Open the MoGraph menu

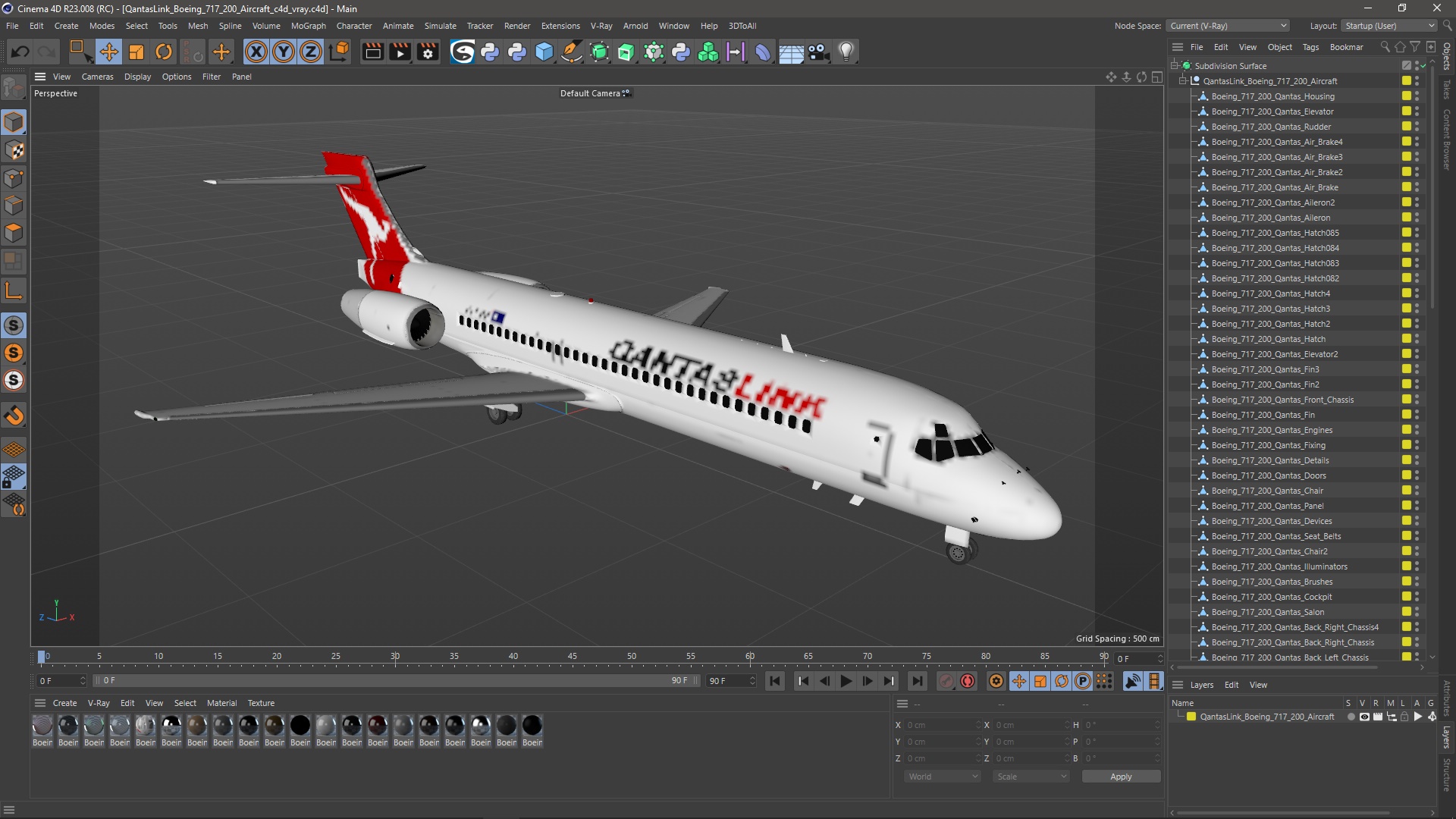pos(308,26)
